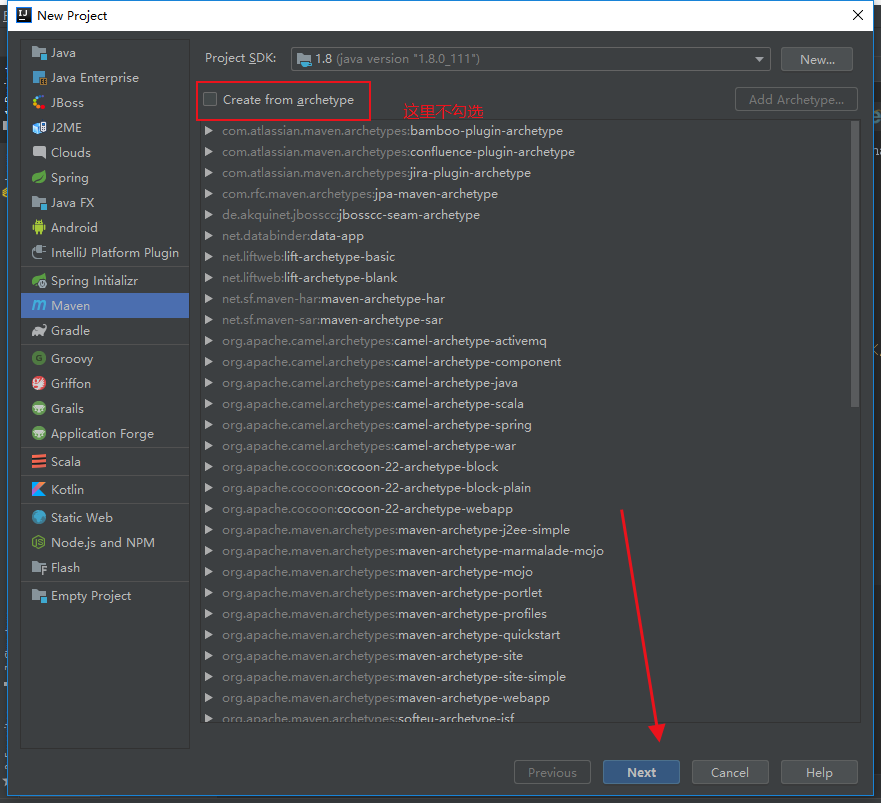Click the Maven 'm' icon
Image resolution: width=881 pixels, height=803 pixels.
[x=39, y=305]
